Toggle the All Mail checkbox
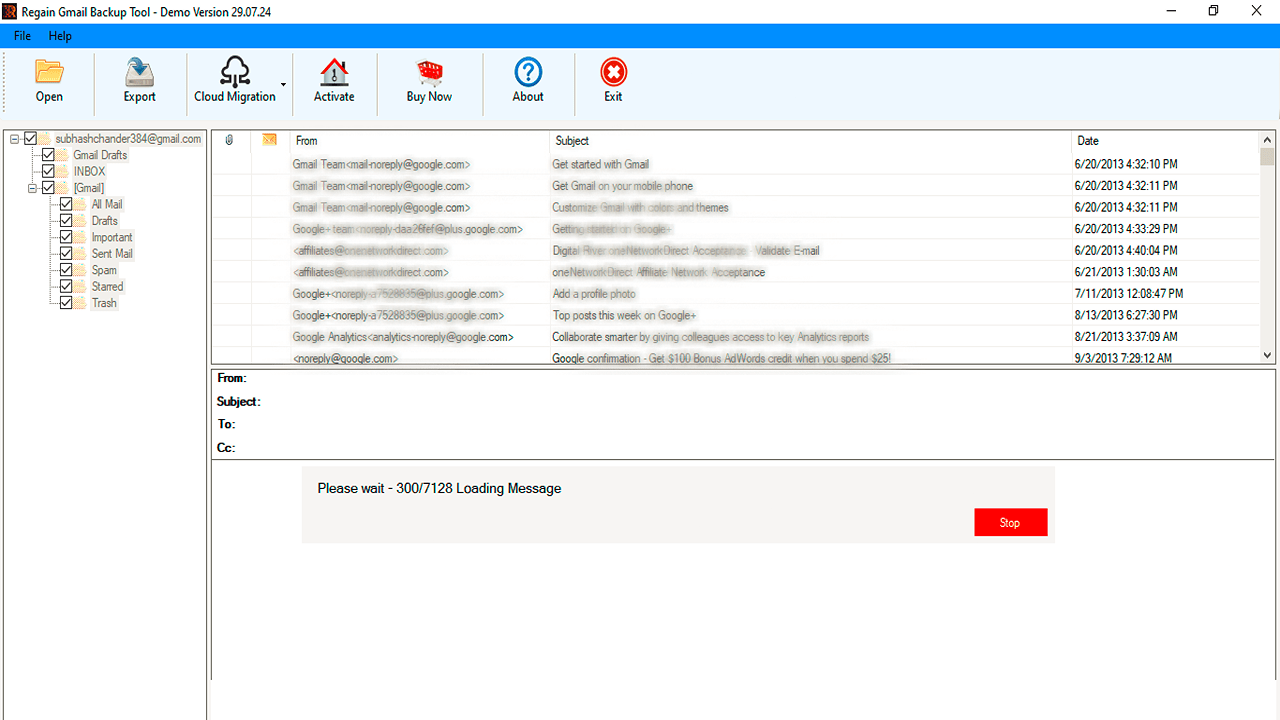1280x720 pixels. 66,204
